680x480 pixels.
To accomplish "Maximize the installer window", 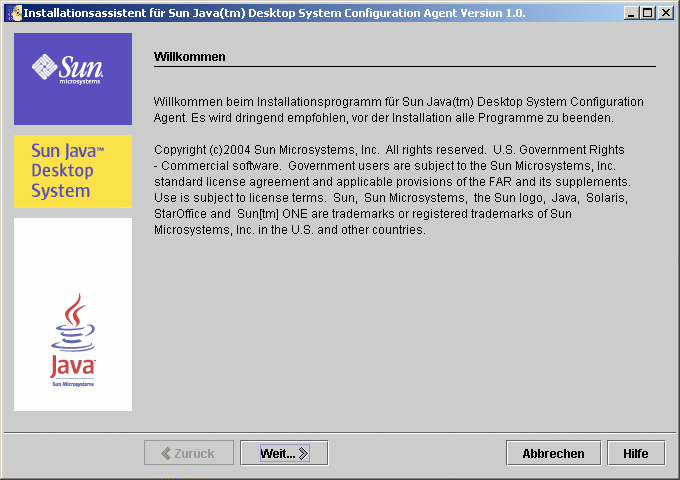I will click(648, 13).
